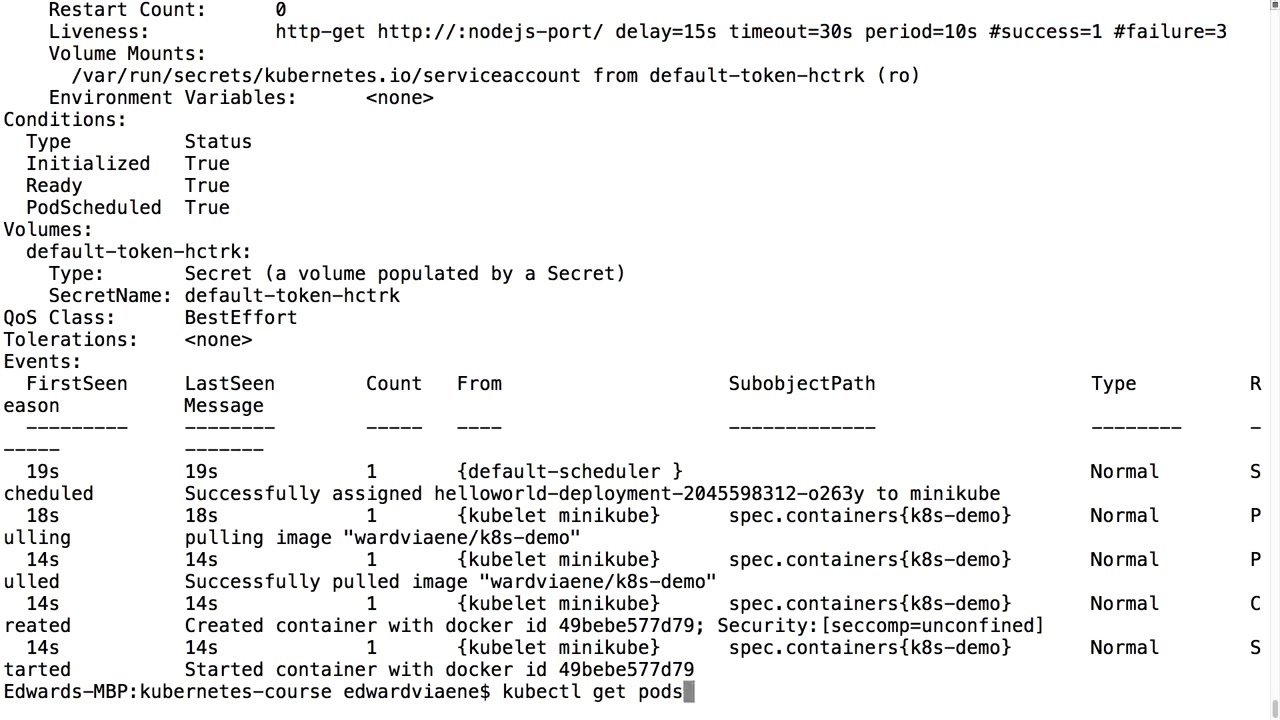Click the {default-scheduler } source entry
Viewport: 1280px width, 720px height.
(570, 472)
